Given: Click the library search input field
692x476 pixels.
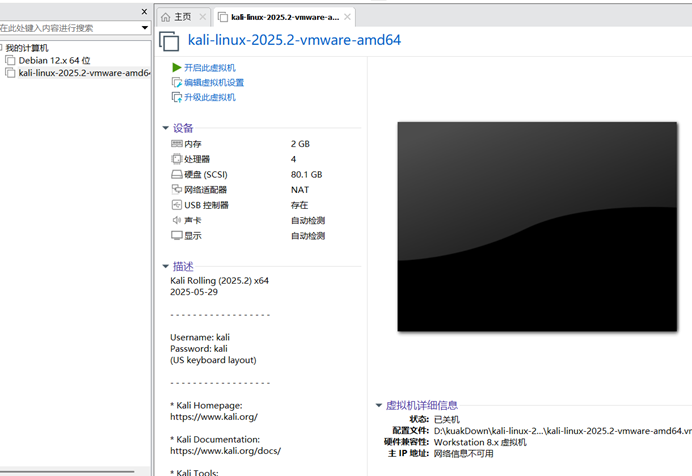Looking at the screenshot, I should (70, 28).
